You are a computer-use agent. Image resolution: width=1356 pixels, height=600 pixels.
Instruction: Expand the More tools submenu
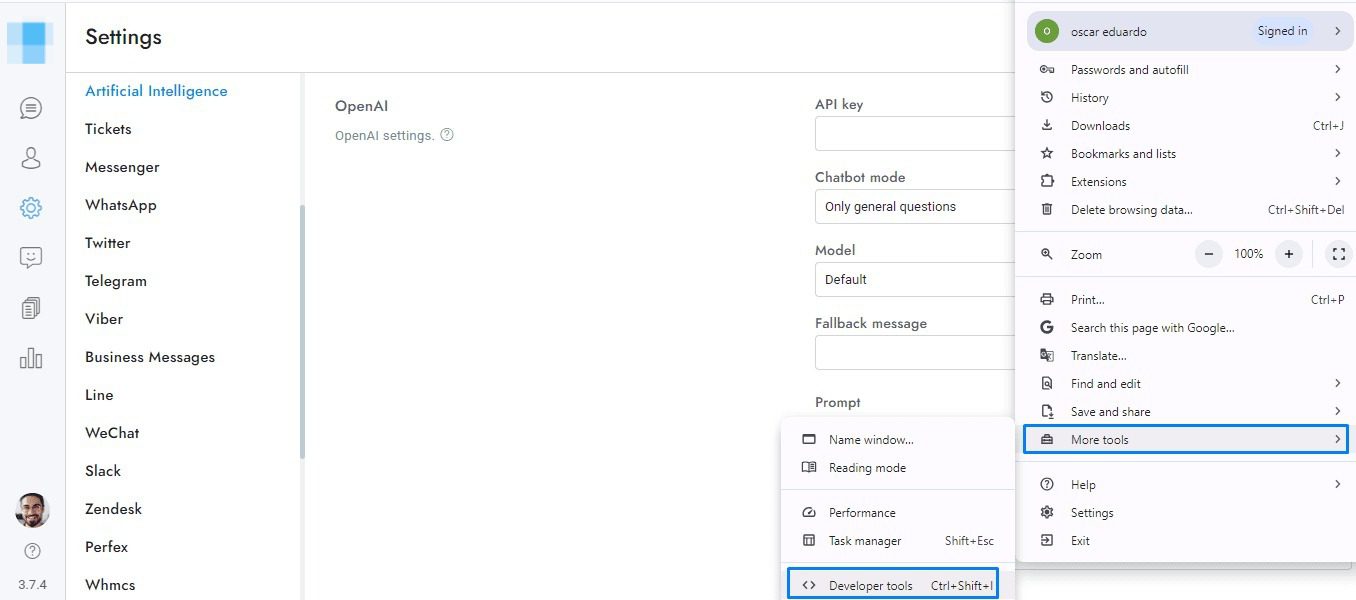1185,440
